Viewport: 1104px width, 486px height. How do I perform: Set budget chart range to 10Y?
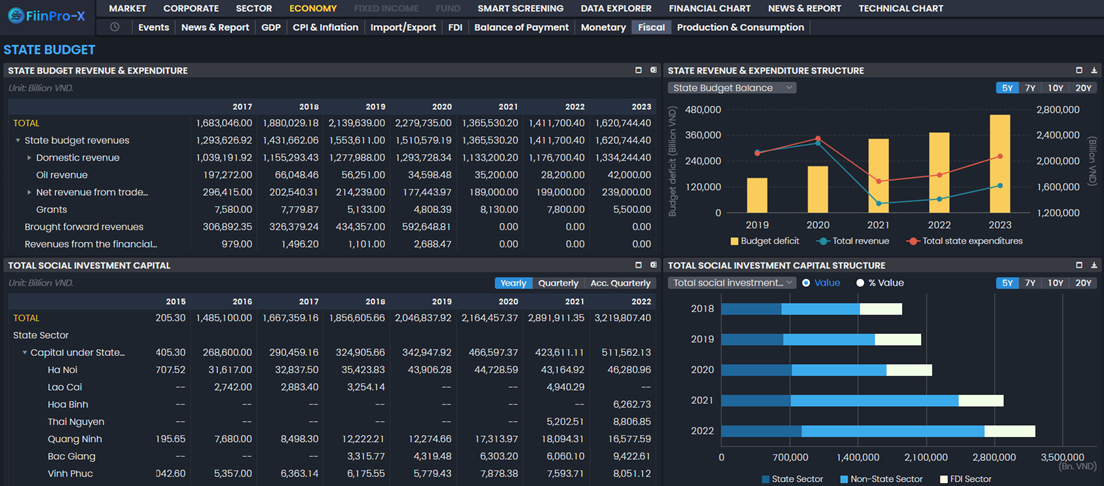(1056, 88)
